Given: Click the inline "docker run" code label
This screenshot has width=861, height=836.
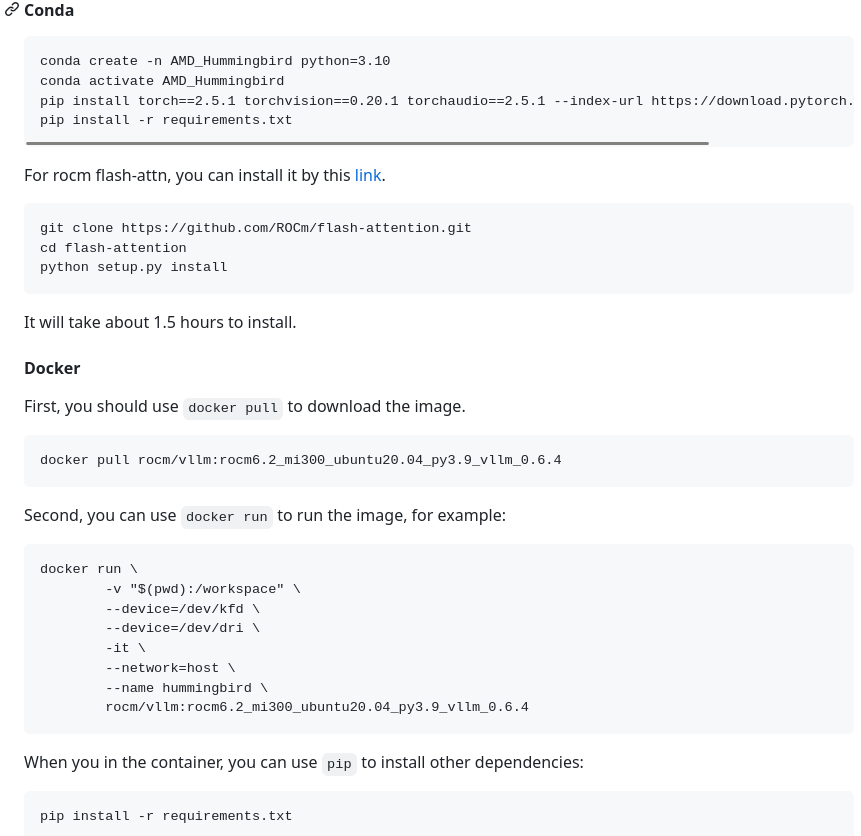Looking at the screenshot, I should [227, 517].
